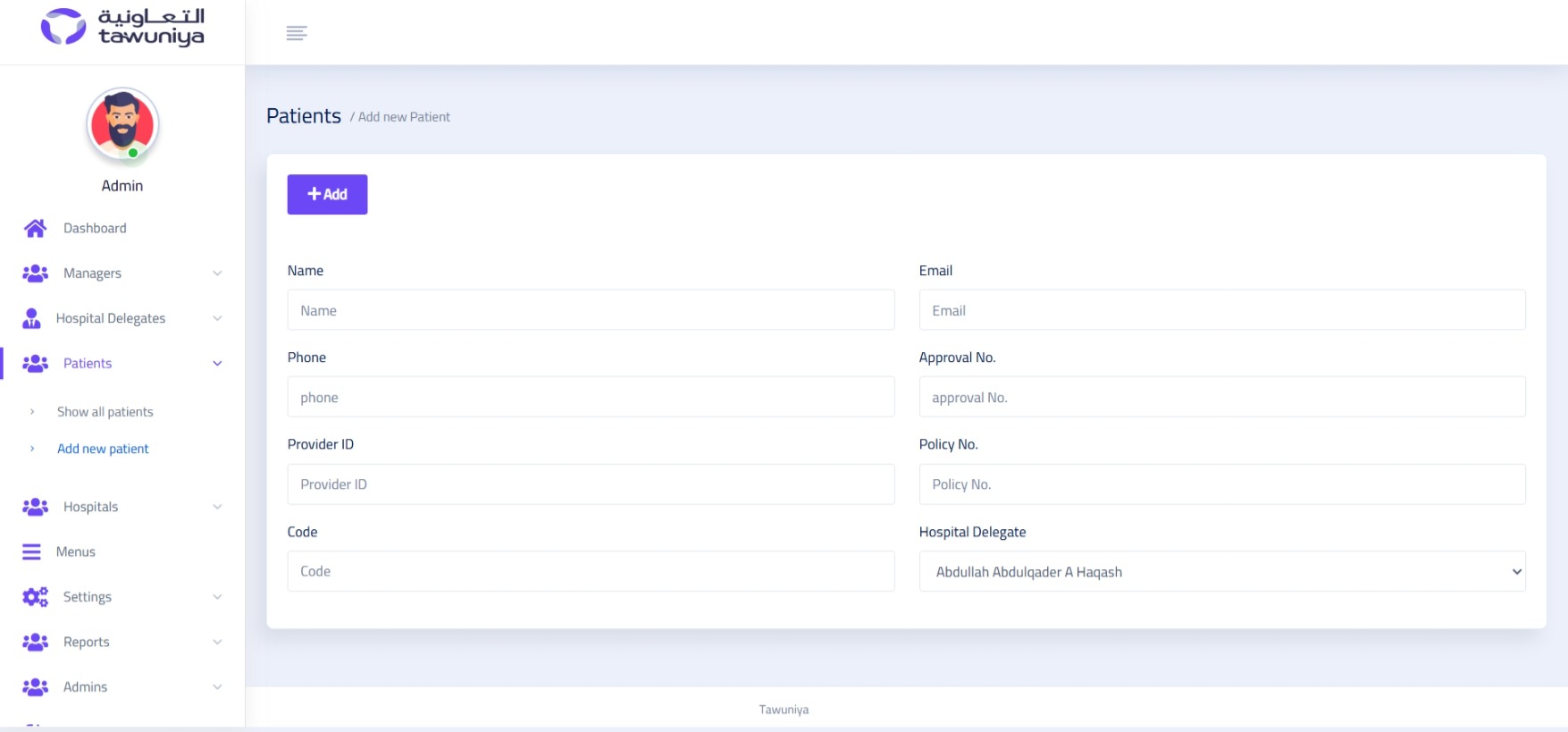Click the Hospital Delegates person icon

(x=32, y=318)
